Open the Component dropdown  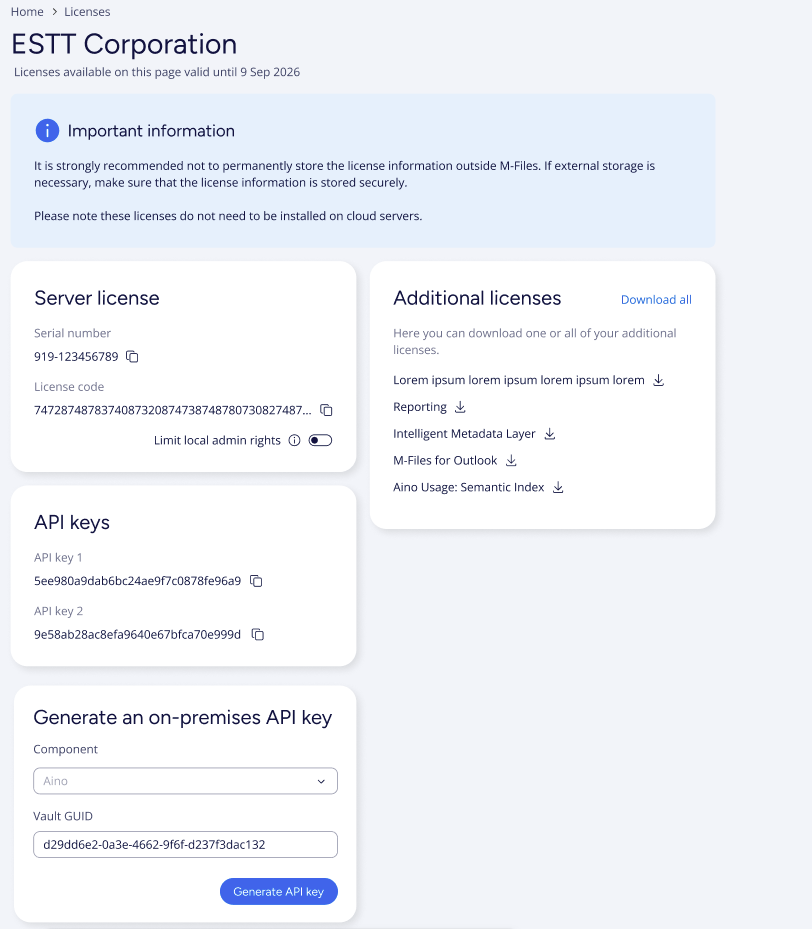(x=185, y=781)
